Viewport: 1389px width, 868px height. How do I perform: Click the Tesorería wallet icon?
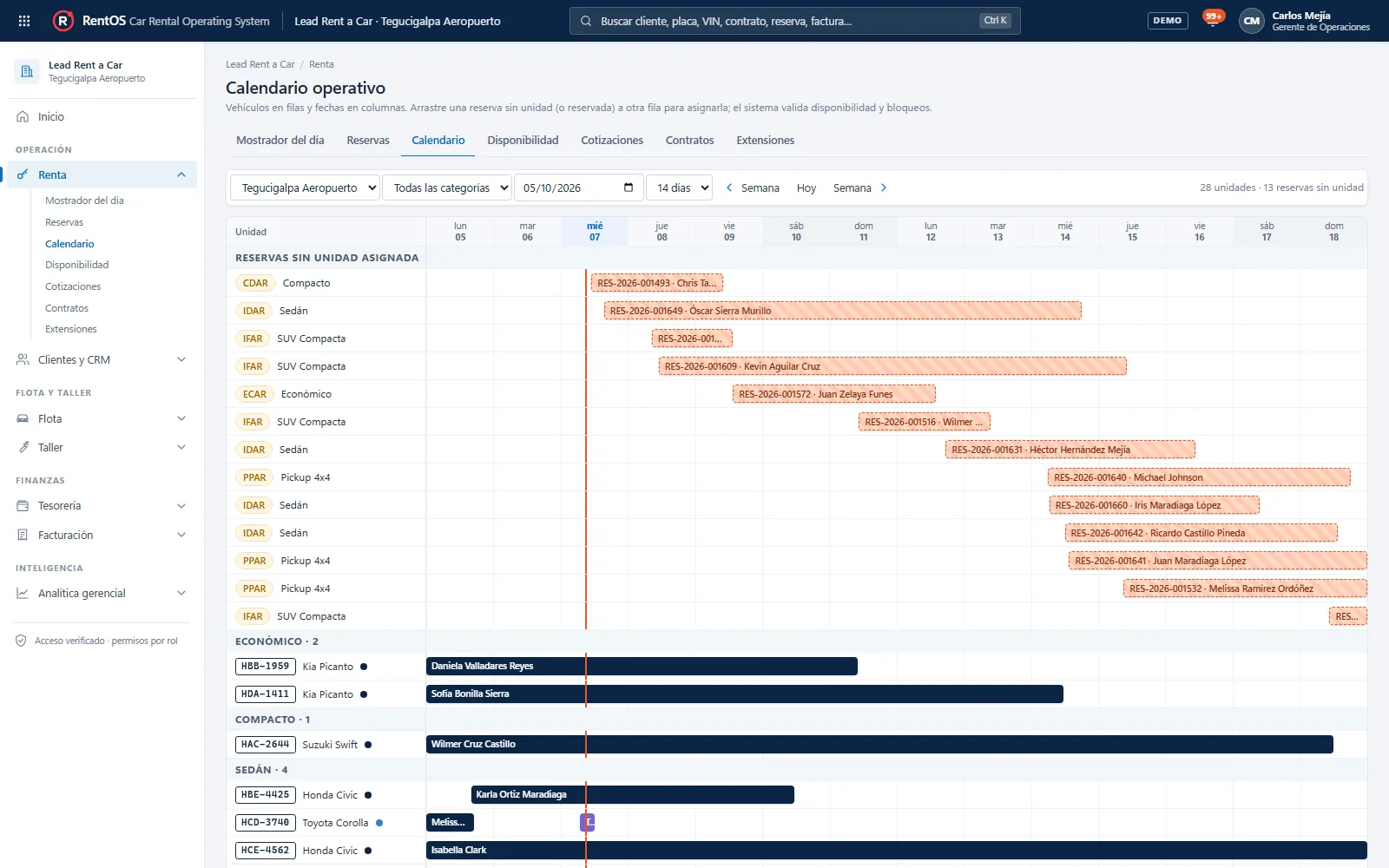tap(23, 505)
